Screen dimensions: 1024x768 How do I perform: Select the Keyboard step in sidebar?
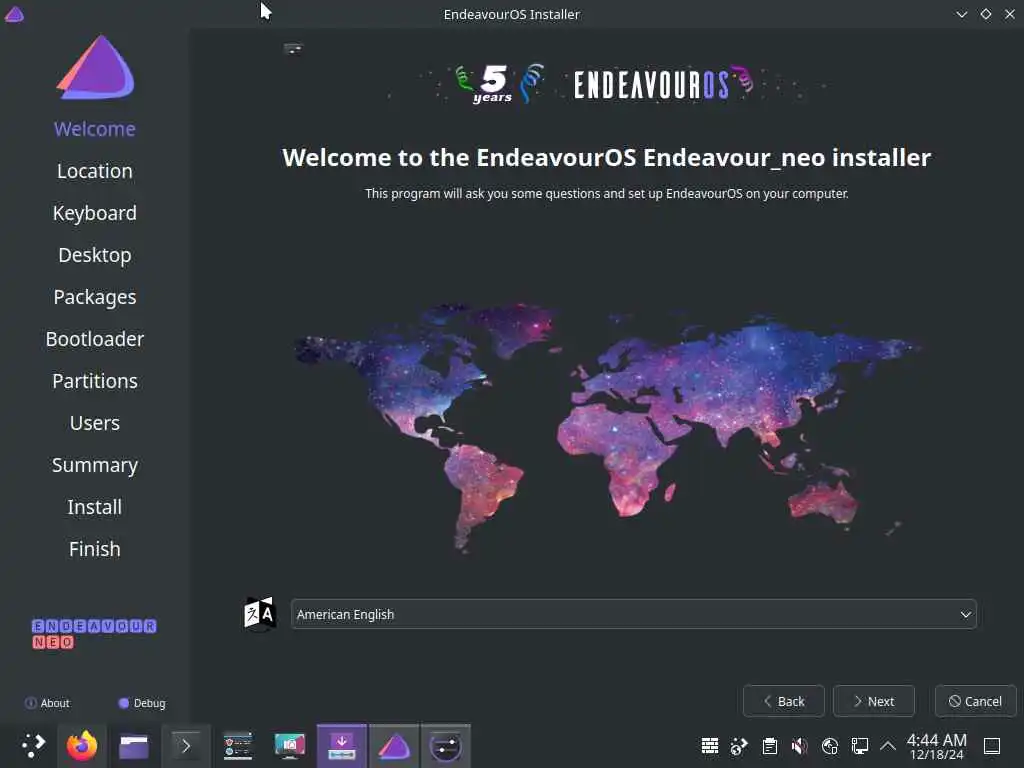coord(95,213)
